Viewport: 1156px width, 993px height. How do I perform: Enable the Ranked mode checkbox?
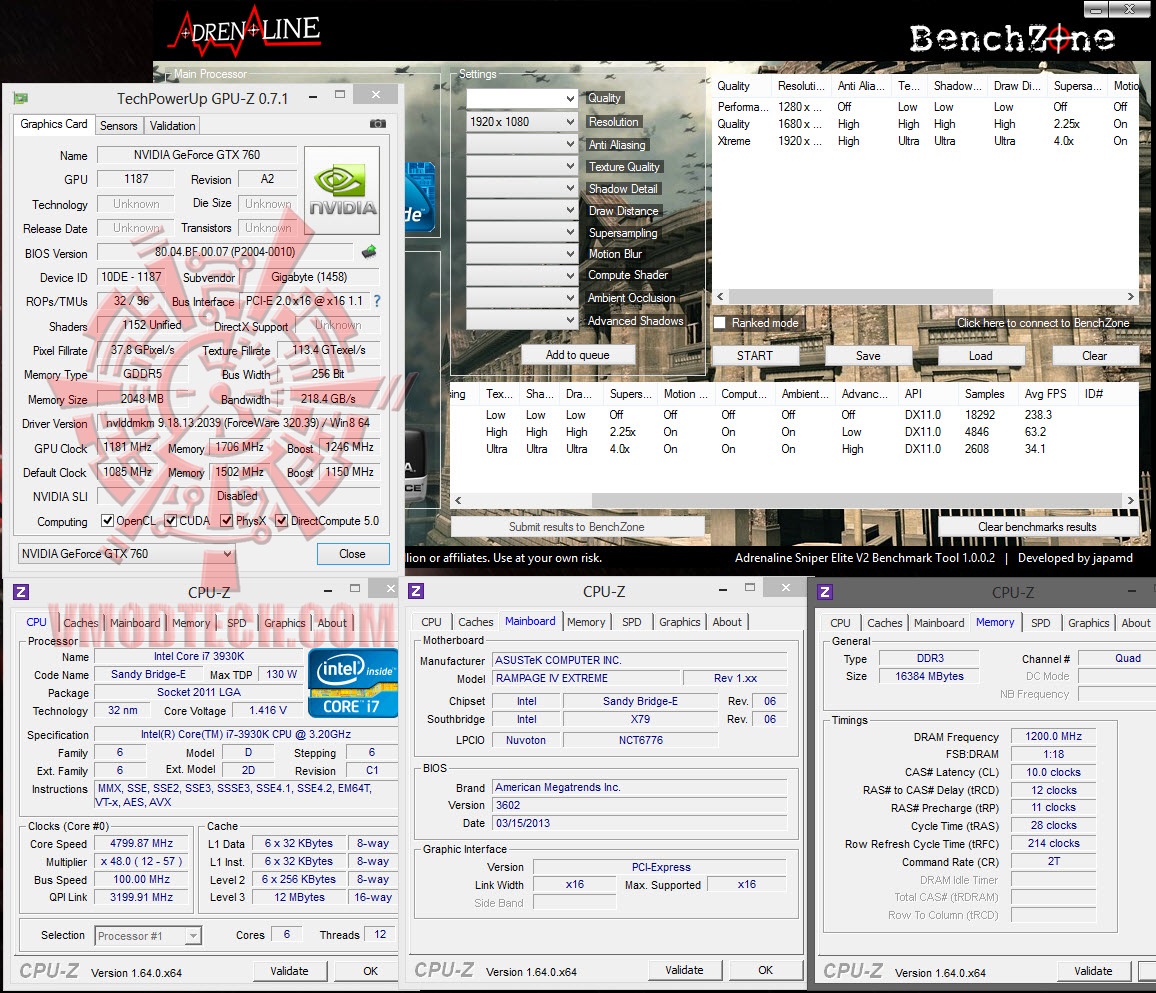pos(721,323)
